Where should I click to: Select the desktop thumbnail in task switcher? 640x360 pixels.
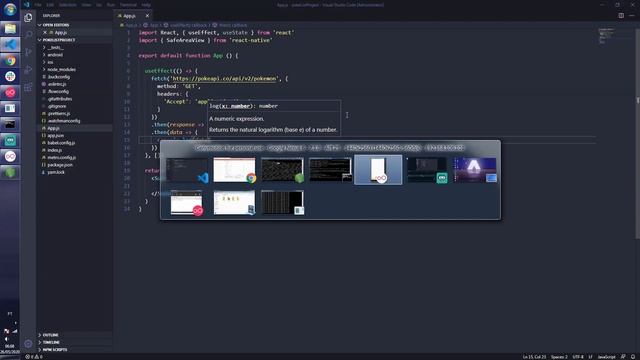[475, 170]
